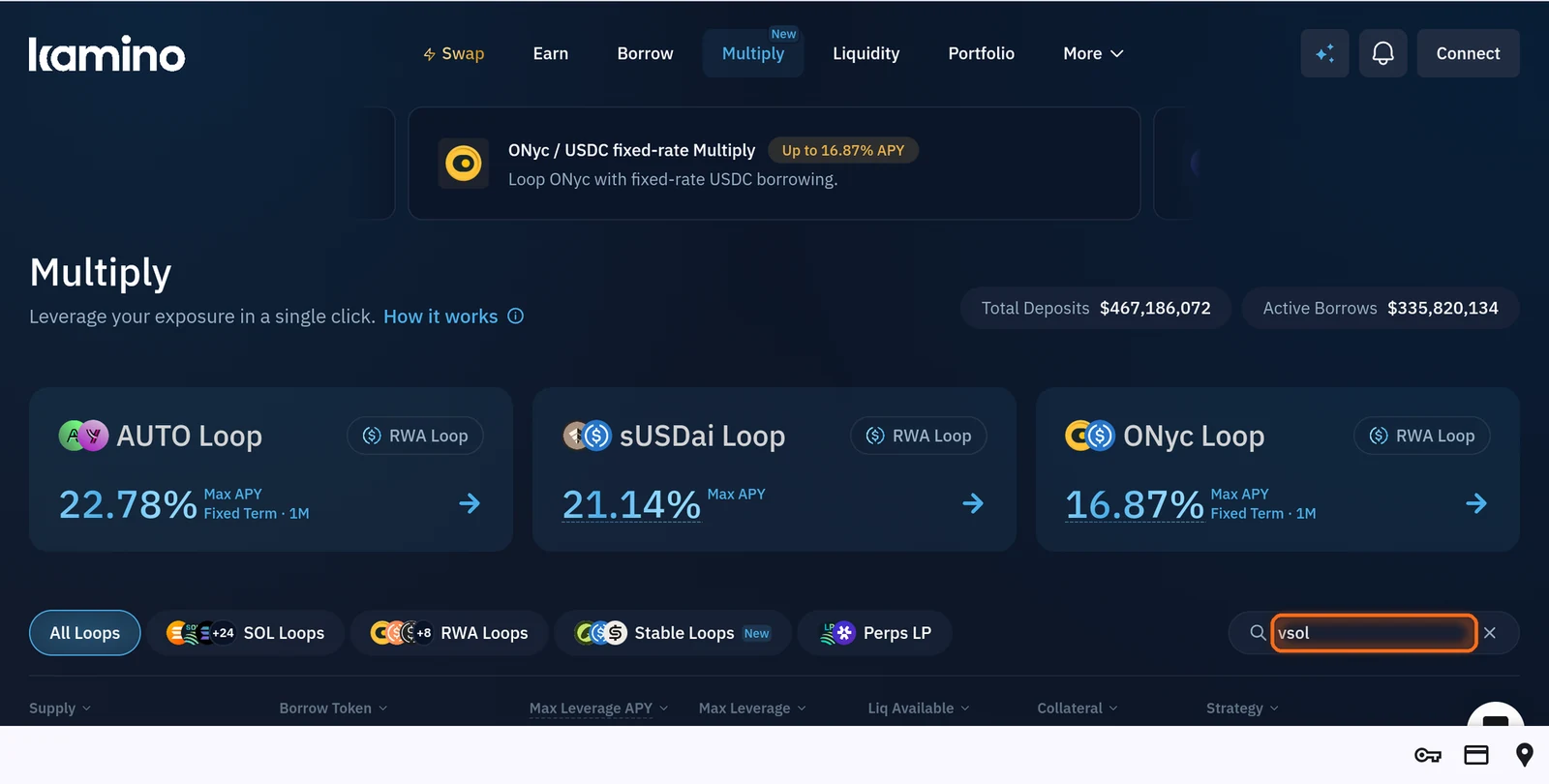Select the Multiply nav tab
This screenshot has width=1549, height=784.
pyautogui.click(x=753, y=53)
